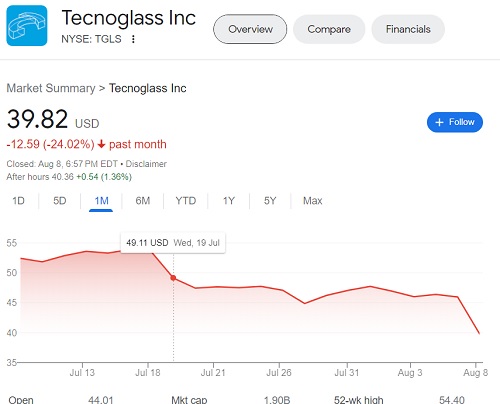Open the three-dot menu beside NYSE: TGLS
Viewport: 500px width, 404px height.
(133, 39)
